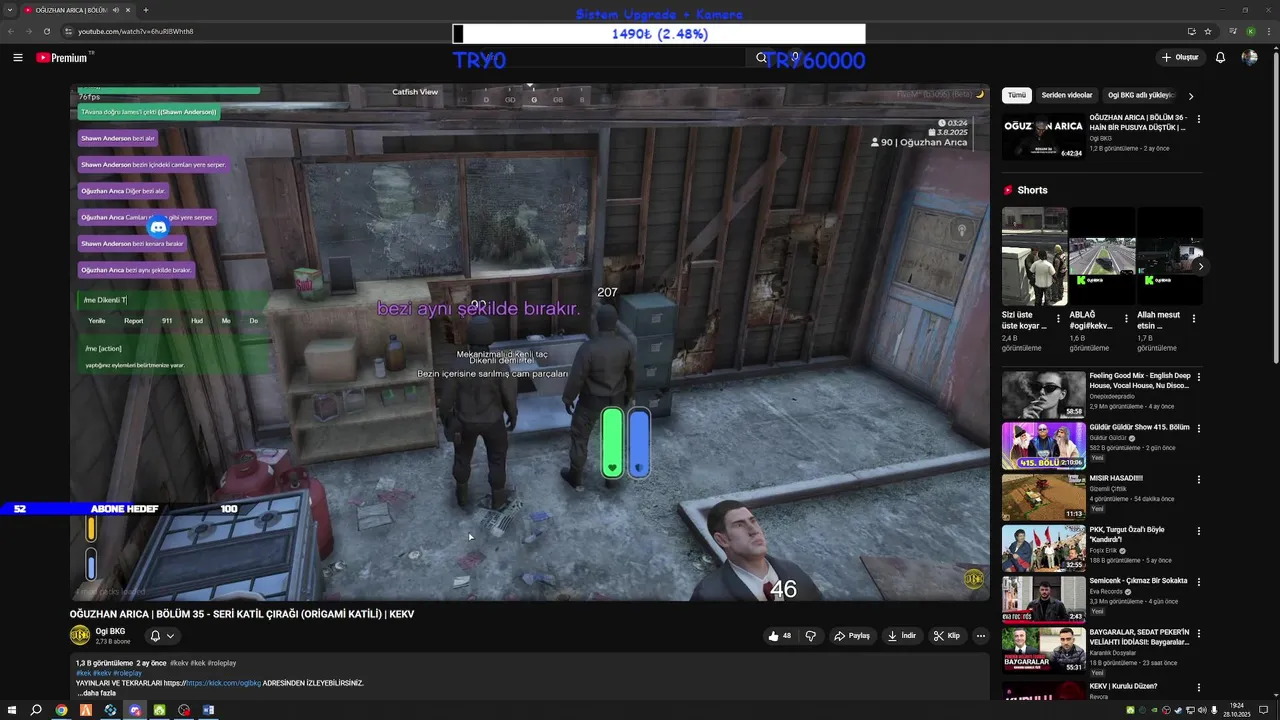Image resolution: width=1280 pixels, height=720 pixels.
Task: Open options for the PKK, Turgut Özal video
Action: coord(1198,531)
